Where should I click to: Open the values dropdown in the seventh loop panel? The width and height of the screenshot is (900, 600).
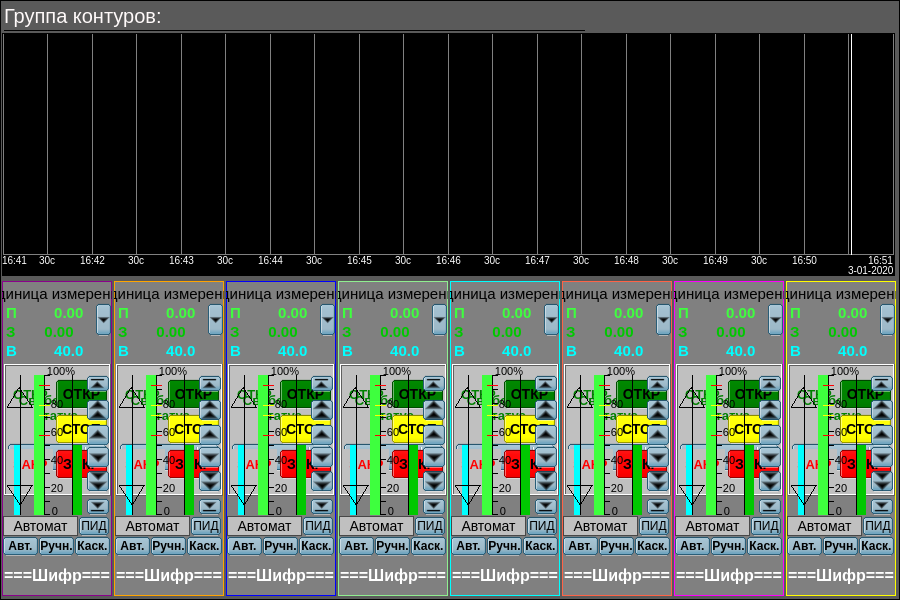coord(776,320)
